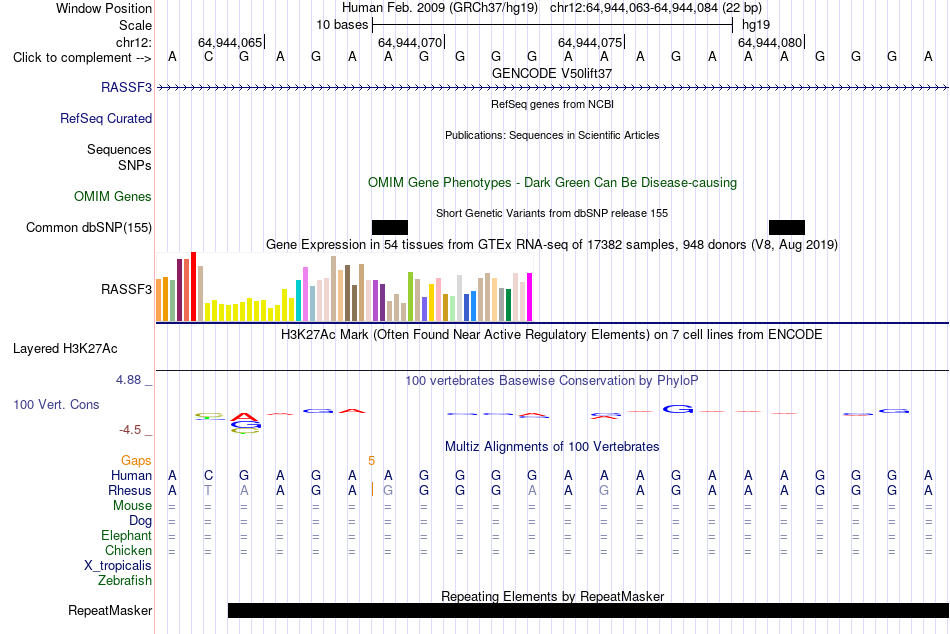Click the RASSF3 GENCODE intron arrow line
The height and width of the screenshot is (634, 950).
pyautogui.click(x=552, y=88)
